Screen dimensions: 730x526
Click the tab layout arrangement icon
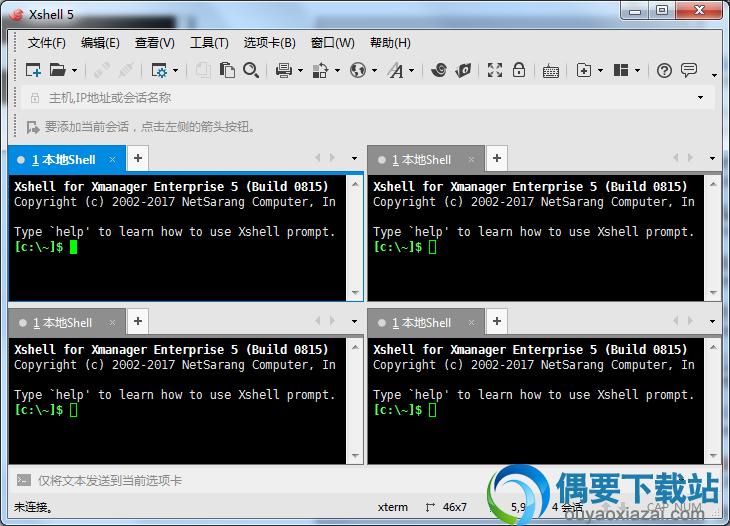click(x=621, y=70)
